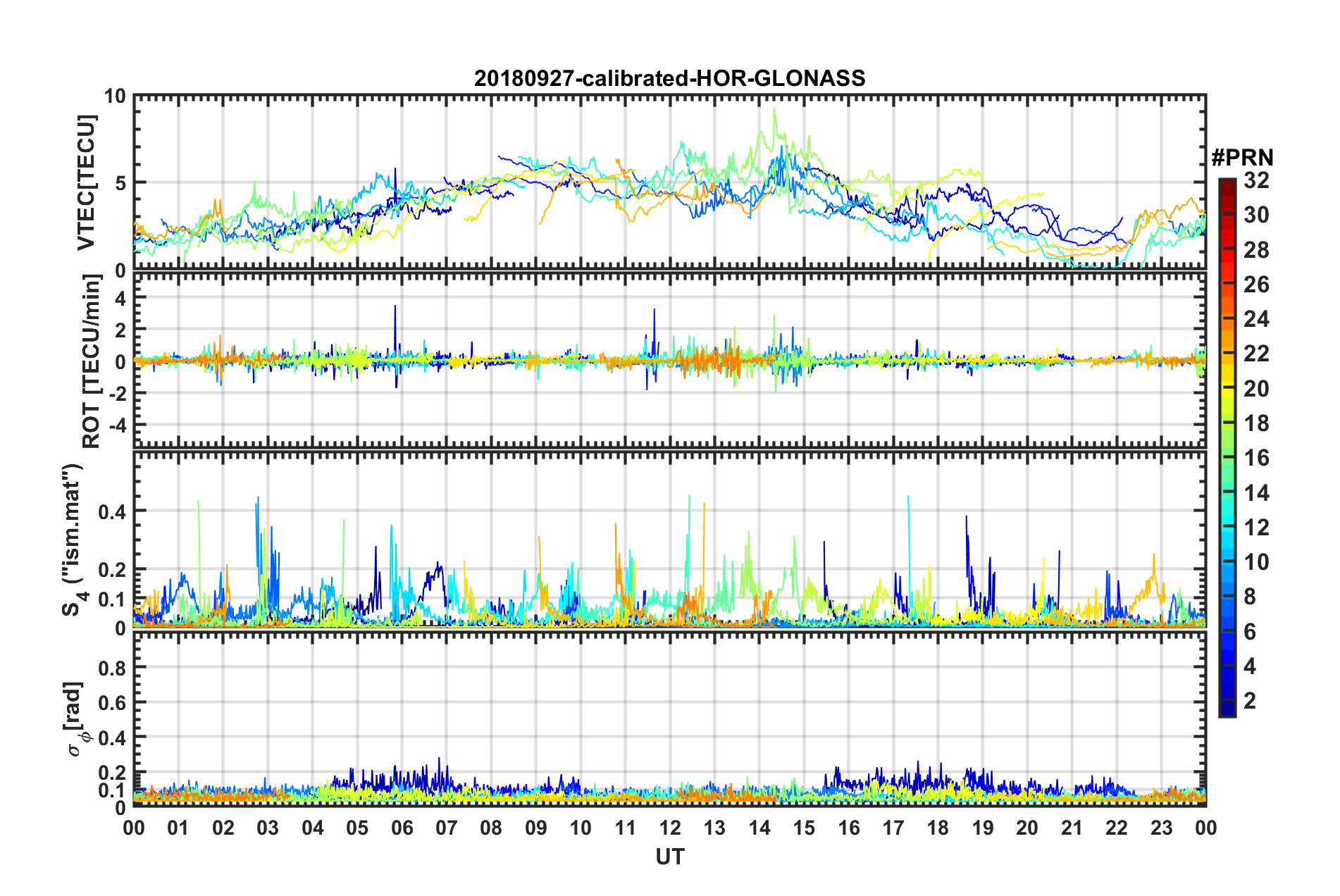Image resolution: width=1340 pixels, height=896 pixels.
Task: Click colorbar tick label 14
Action: tap(1256, 493)
